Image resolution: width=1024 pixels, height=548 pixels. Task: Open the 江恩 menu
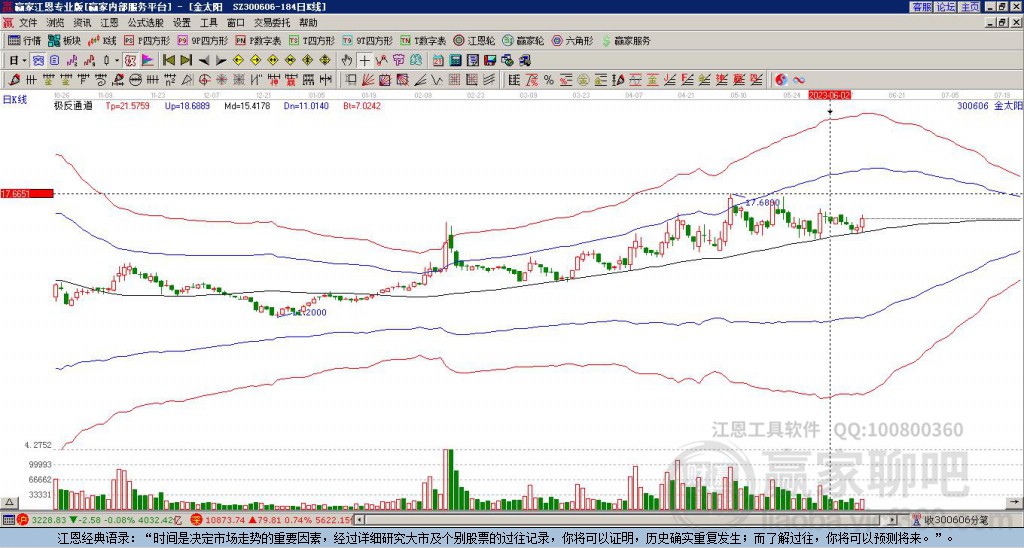coord(109,23)
